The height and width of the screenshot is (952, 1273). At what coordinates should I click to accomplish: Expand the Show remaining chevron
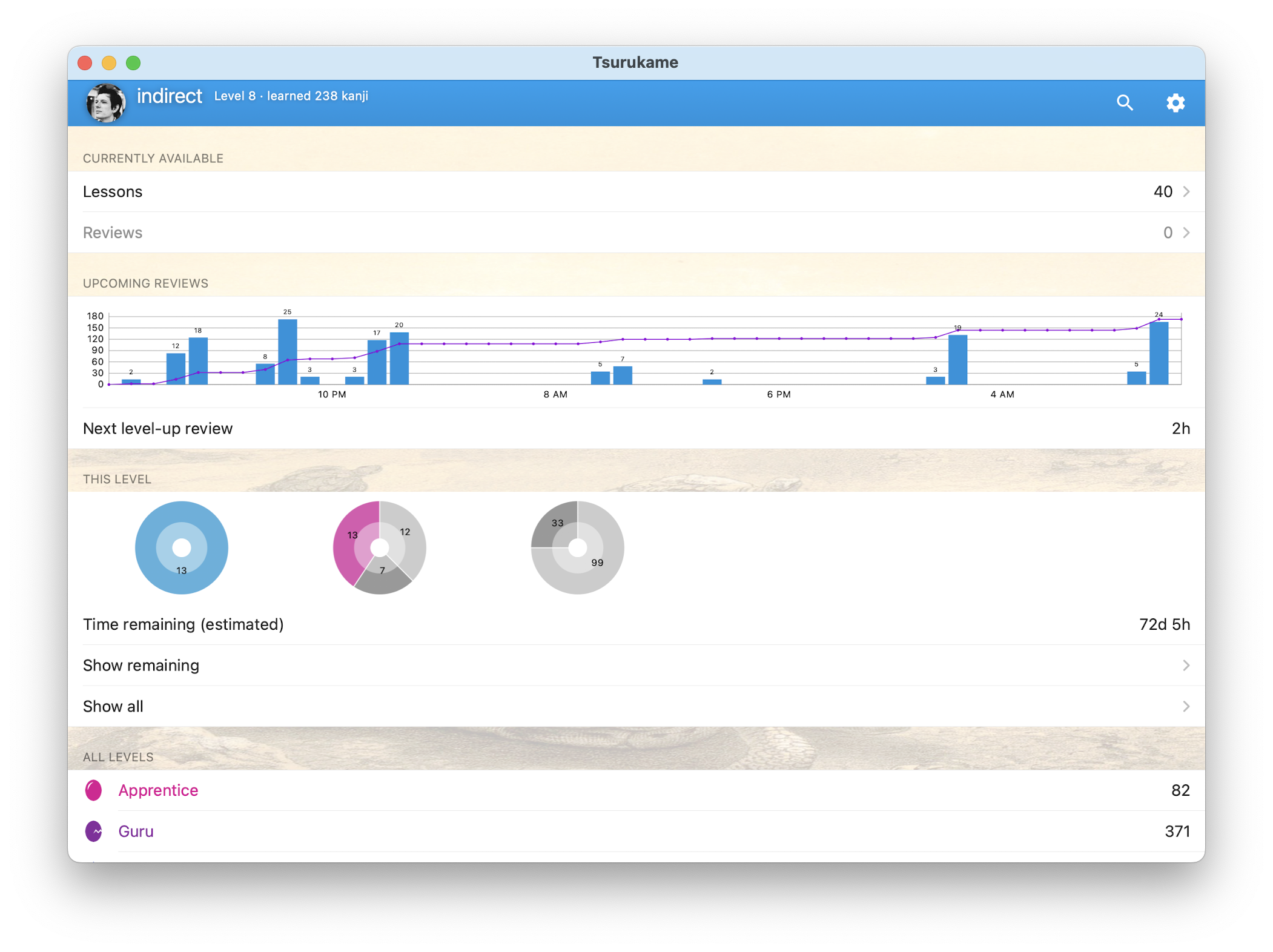point(1185,665)
